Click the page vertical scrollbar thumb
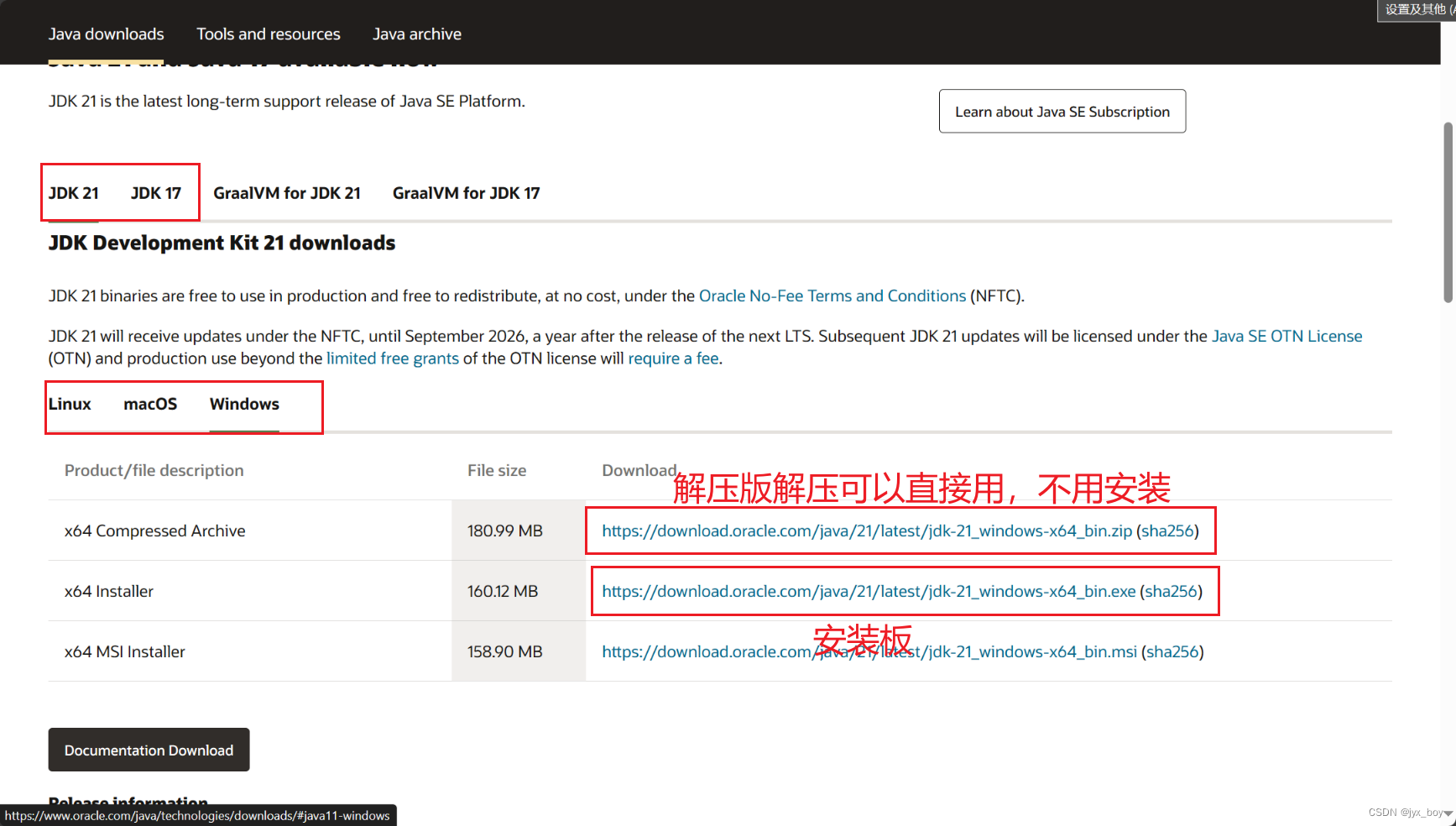This screenshot has width=1456, height=826. point(1448,212)
